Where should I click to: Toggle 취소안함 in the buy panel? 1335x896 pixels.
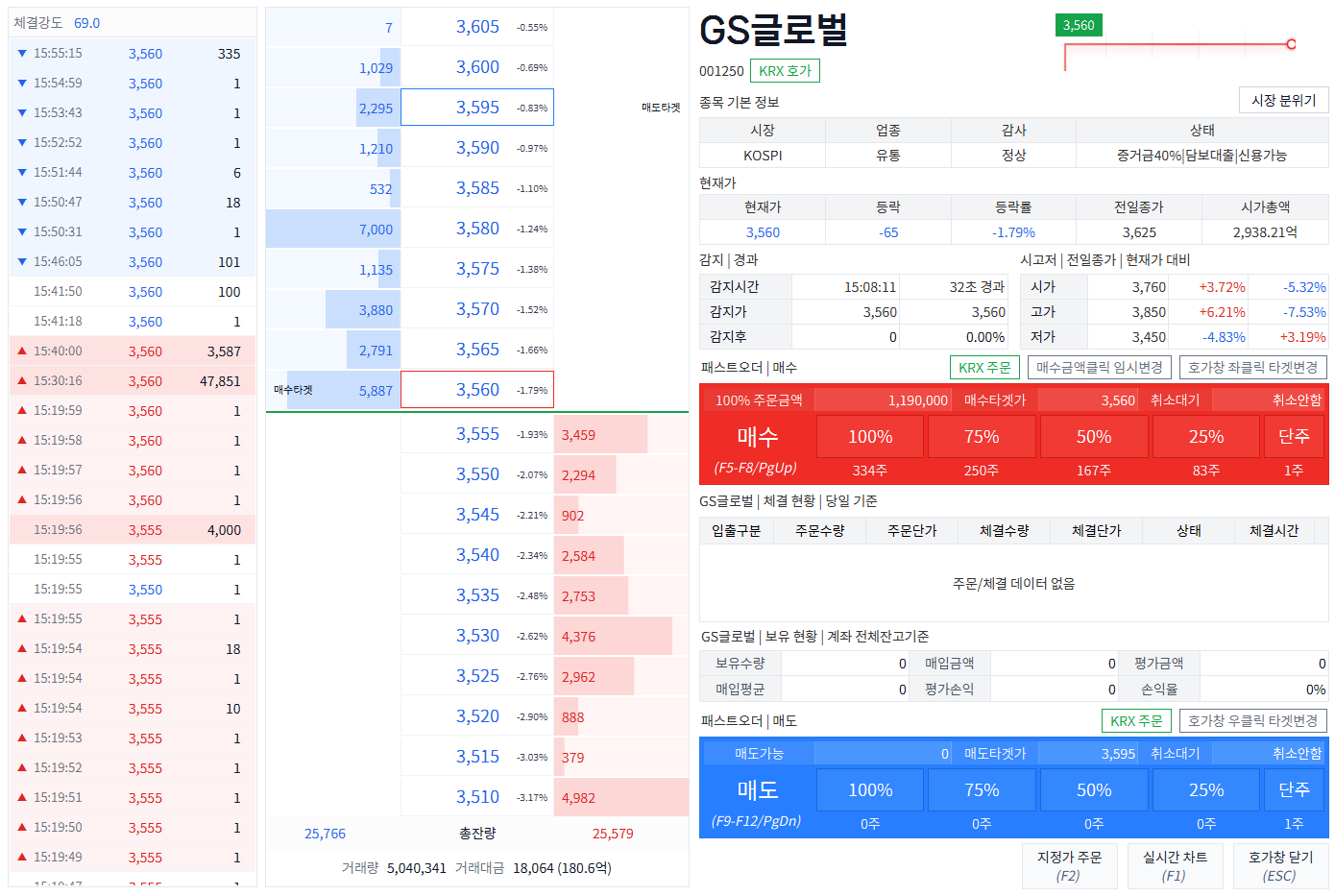[x=1269, y=400]
